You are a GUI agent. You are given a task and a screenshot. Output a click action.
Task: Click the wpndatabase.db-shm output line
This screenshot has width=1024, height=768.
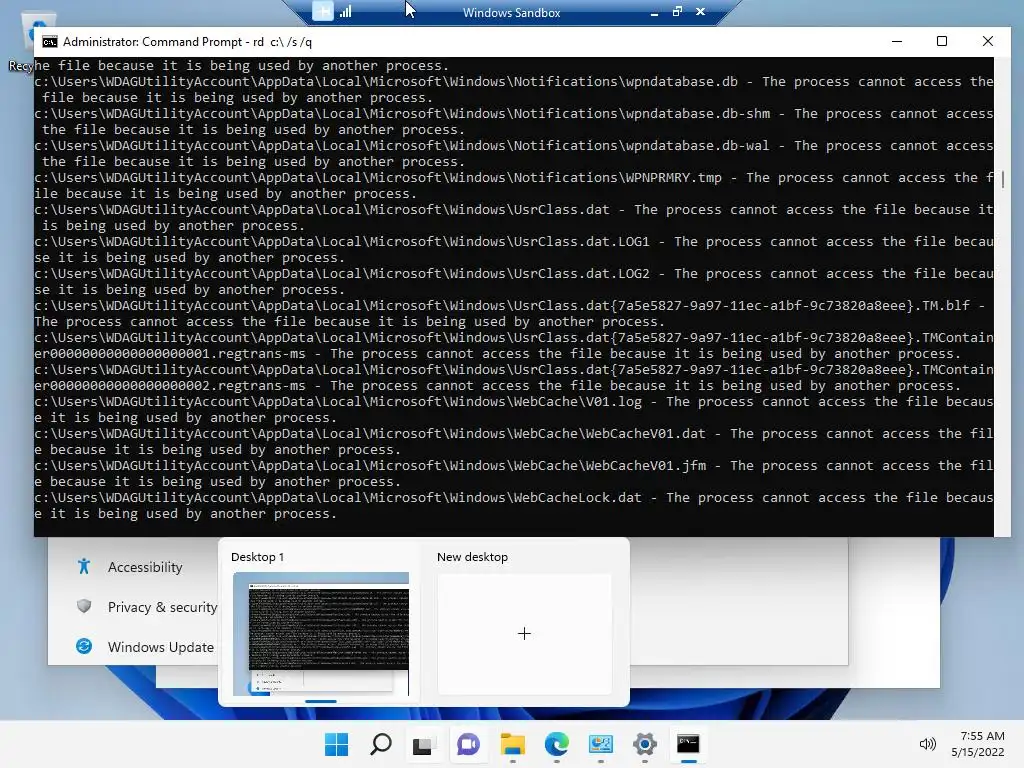click(514, 121)
